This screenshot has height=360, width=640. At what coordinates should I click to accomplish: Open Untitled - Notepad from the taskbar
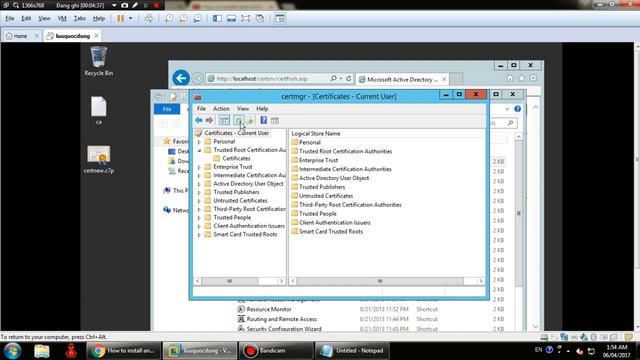click(352, 351)
